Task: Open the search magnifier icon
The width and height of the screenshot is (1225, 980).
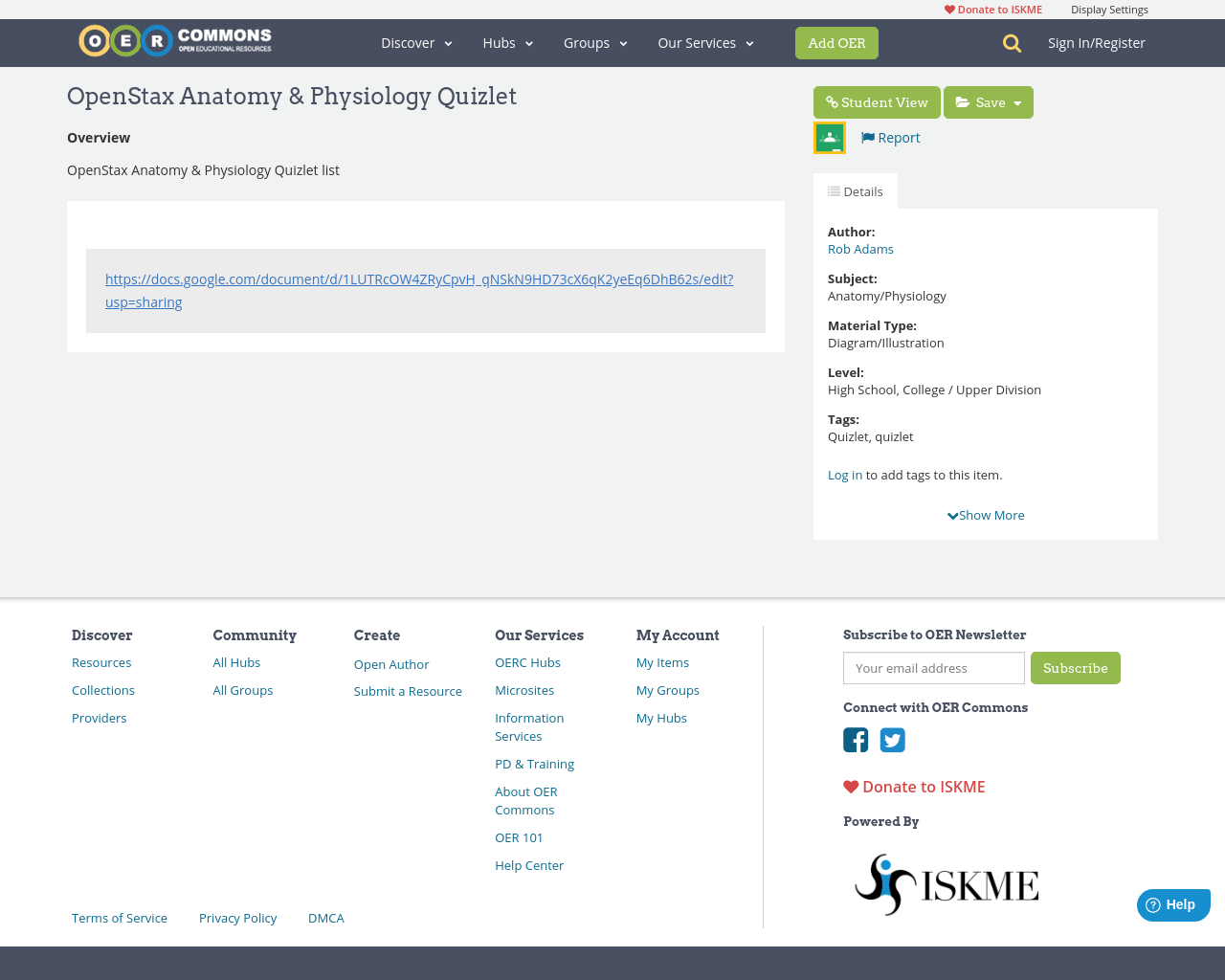Action: click(1012, 43)
